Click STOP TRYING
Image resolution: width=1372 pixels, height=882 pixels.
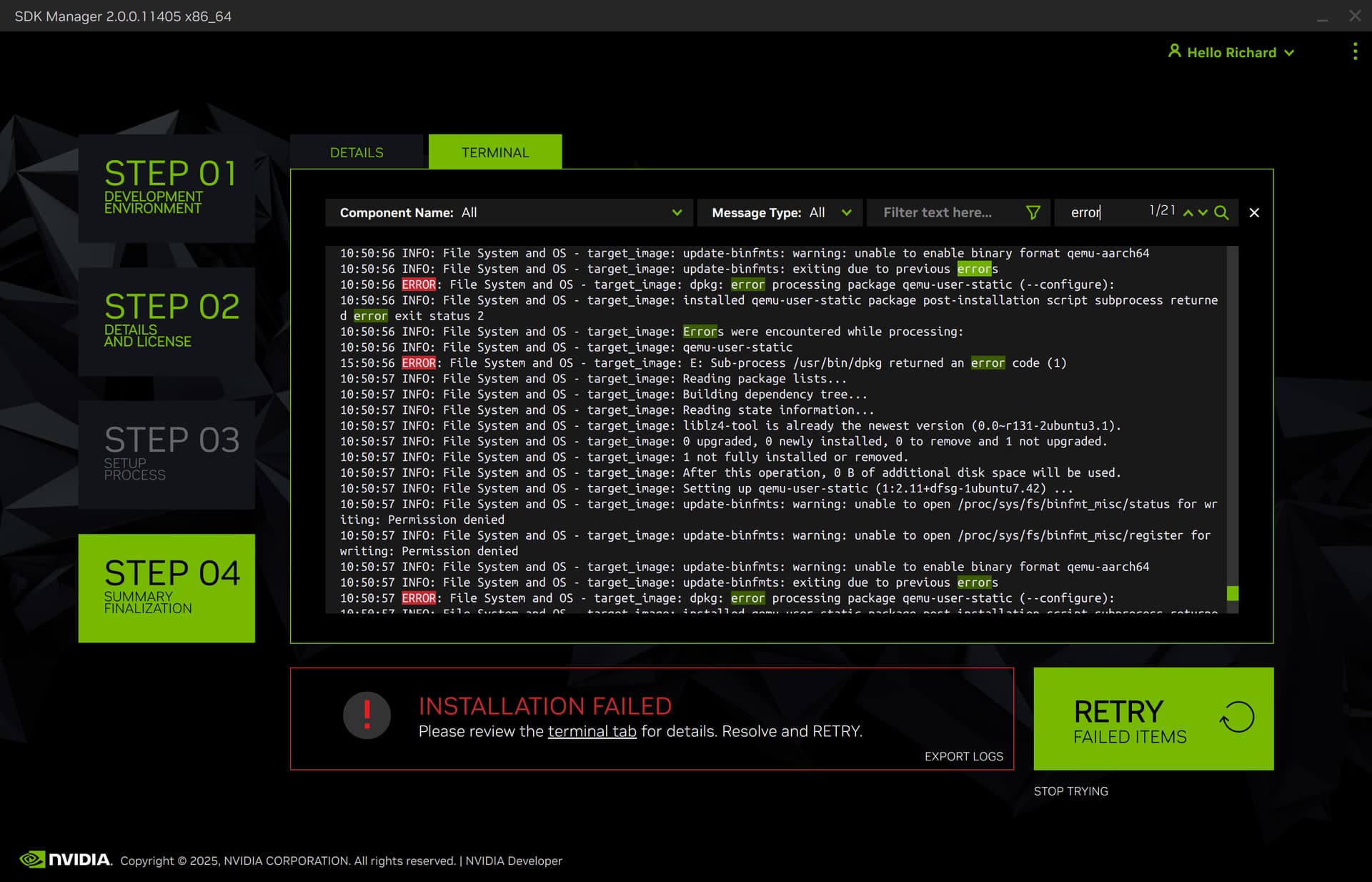[x=1070, y=791]
